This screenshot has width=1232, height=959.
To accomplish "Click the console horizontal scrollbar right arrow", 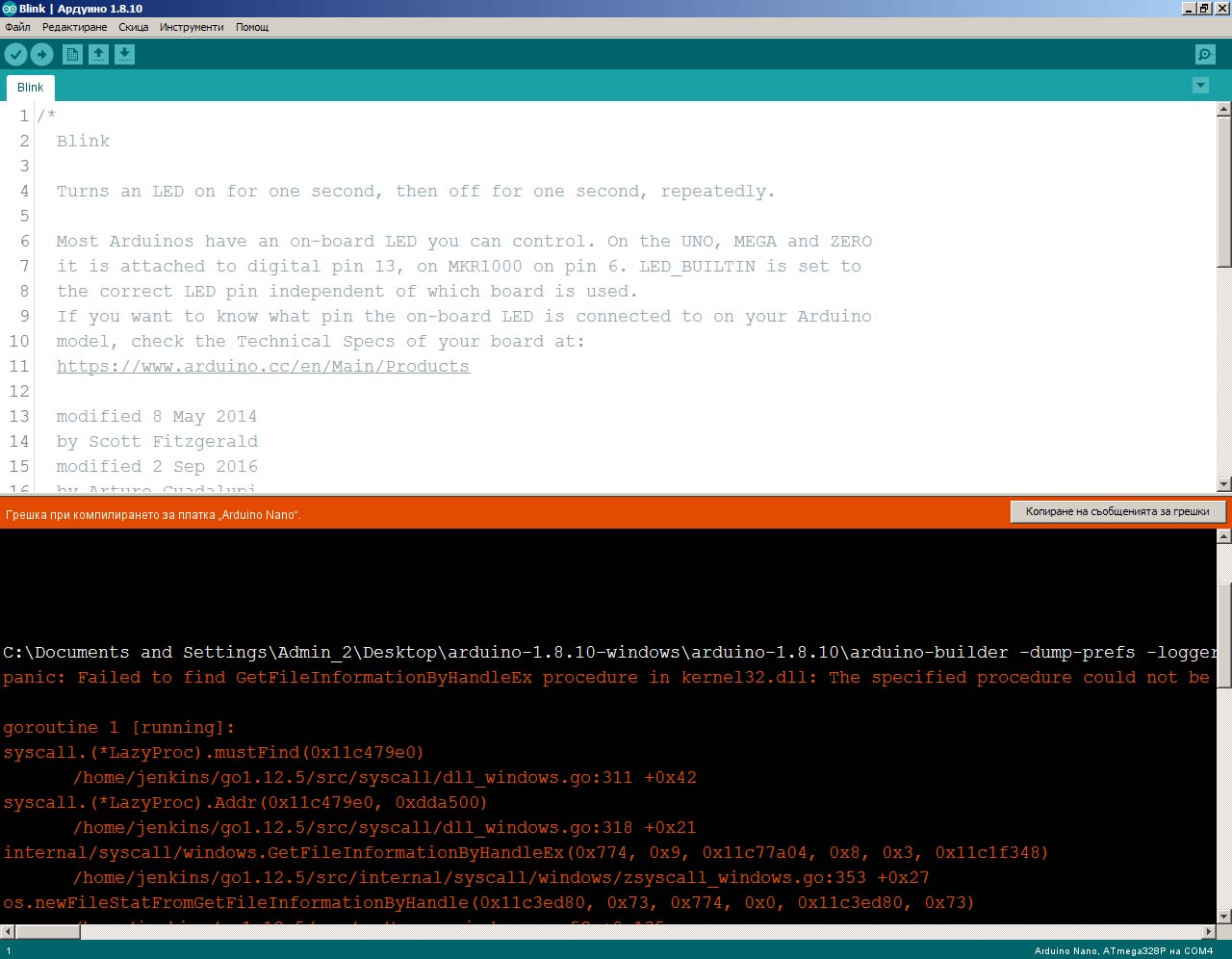I will 1210,931.
